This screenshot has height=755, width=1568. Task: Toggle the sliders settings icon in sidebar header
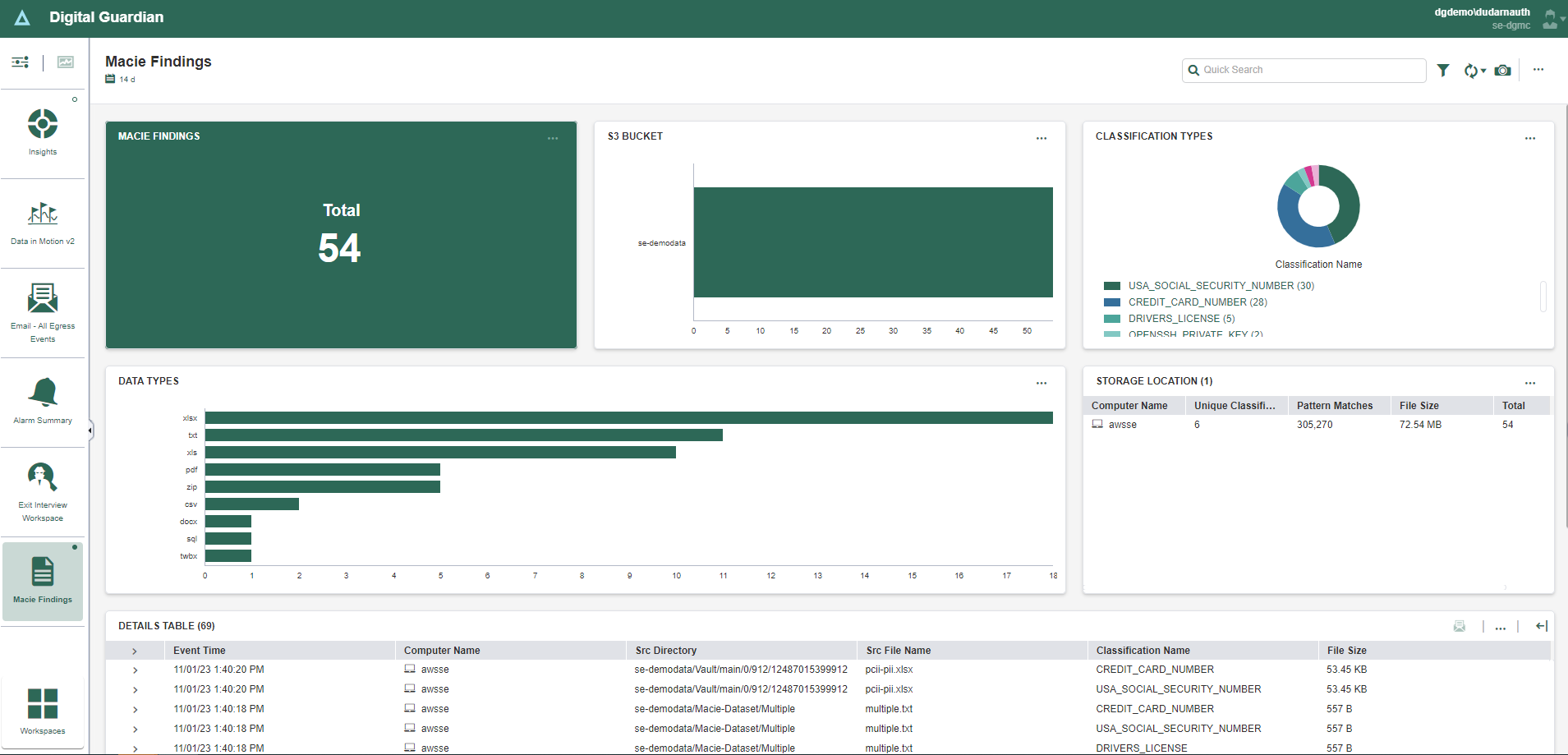click(21, 62)
